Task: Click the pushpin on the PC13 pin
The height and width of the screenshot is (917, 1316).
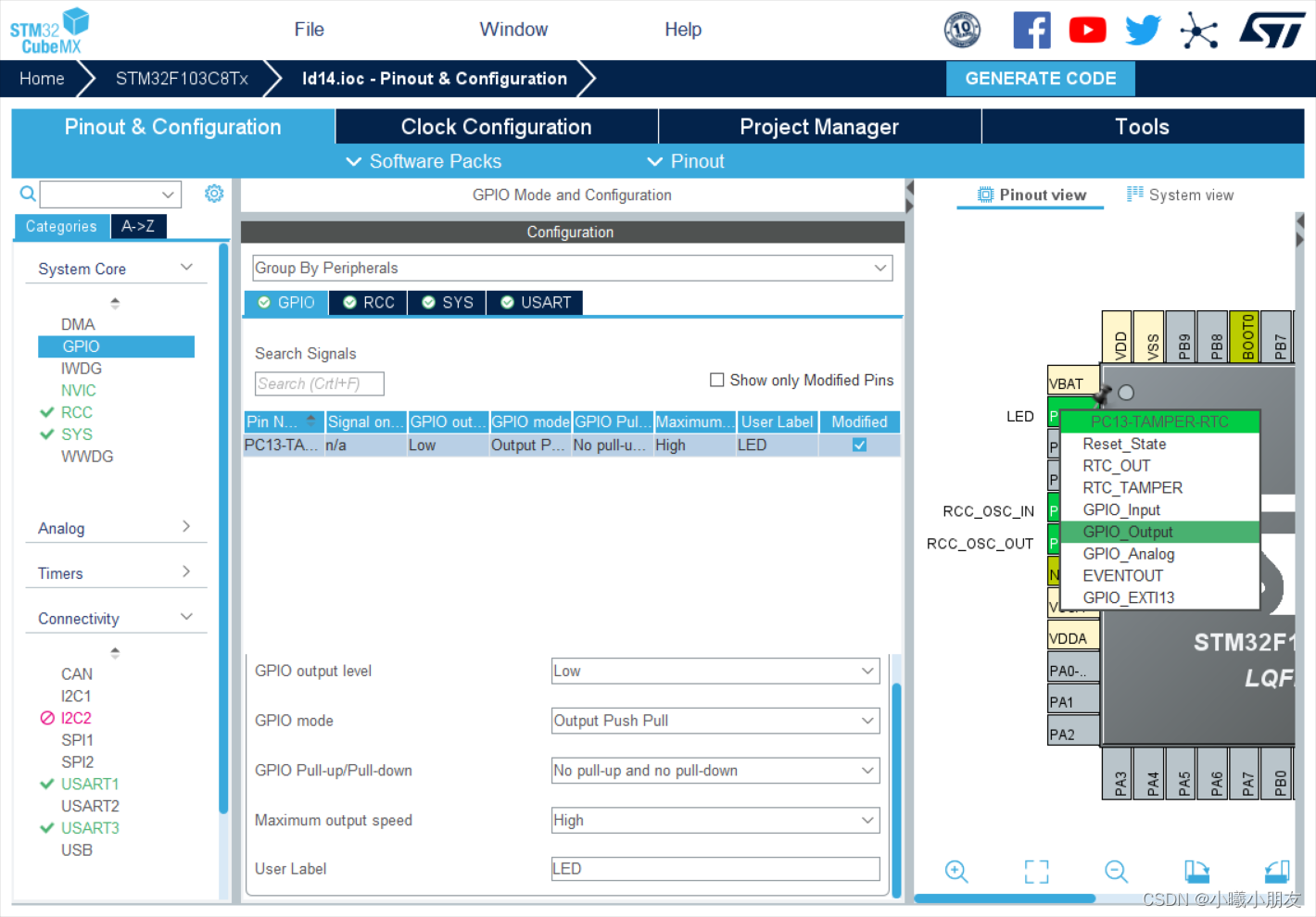Action: (x=1102, y=396)
